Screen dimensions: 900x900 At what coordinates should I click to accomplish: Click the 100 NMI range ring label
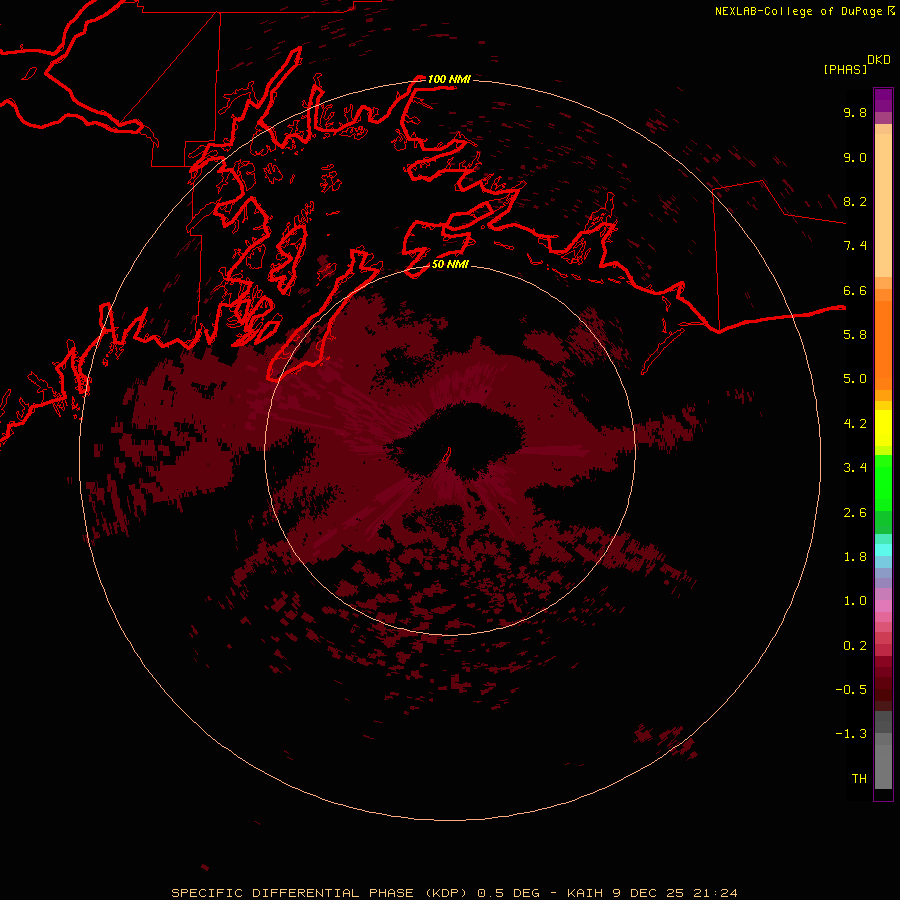point(449,79)
